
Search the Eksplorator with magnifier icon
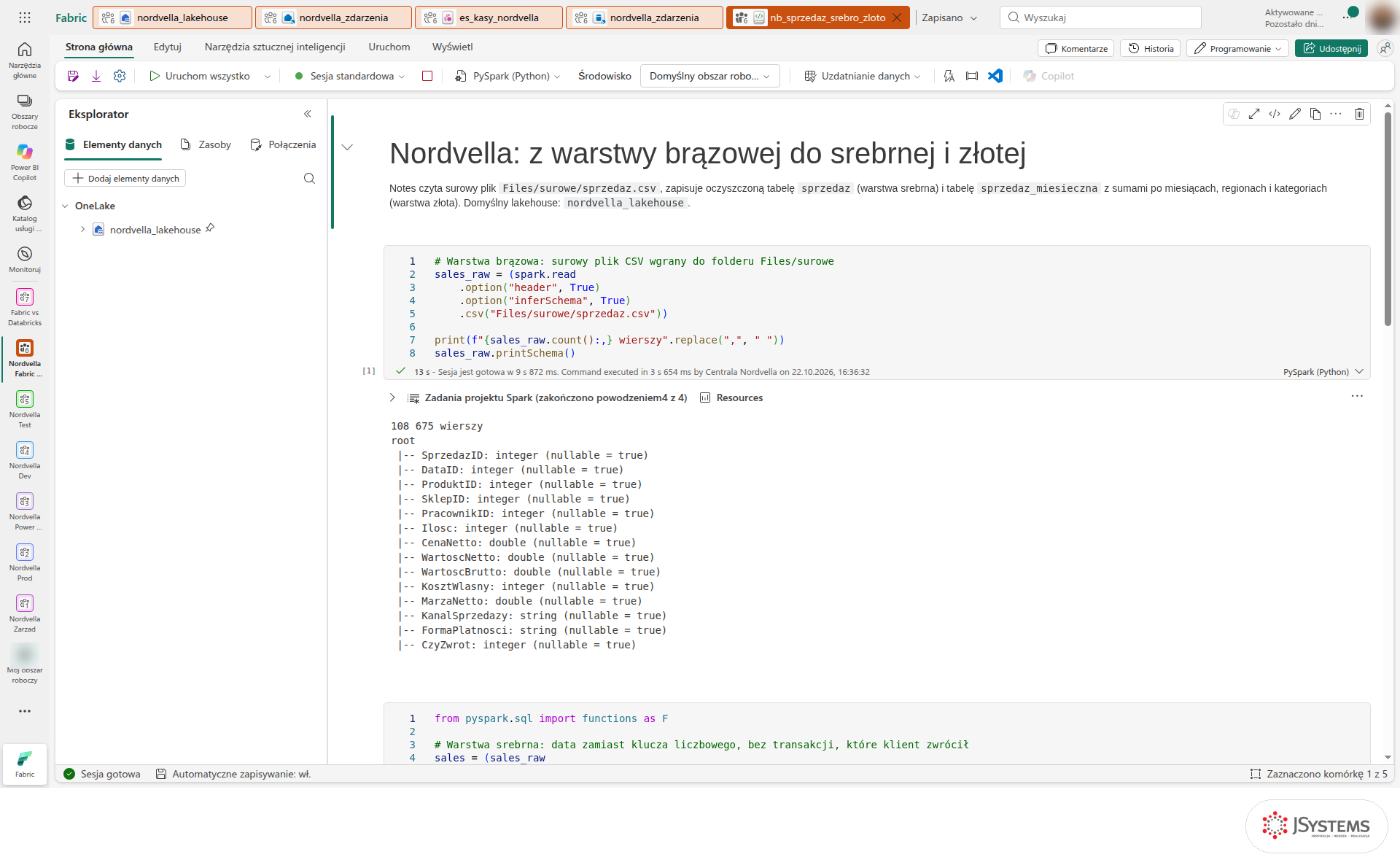point(309,178)
